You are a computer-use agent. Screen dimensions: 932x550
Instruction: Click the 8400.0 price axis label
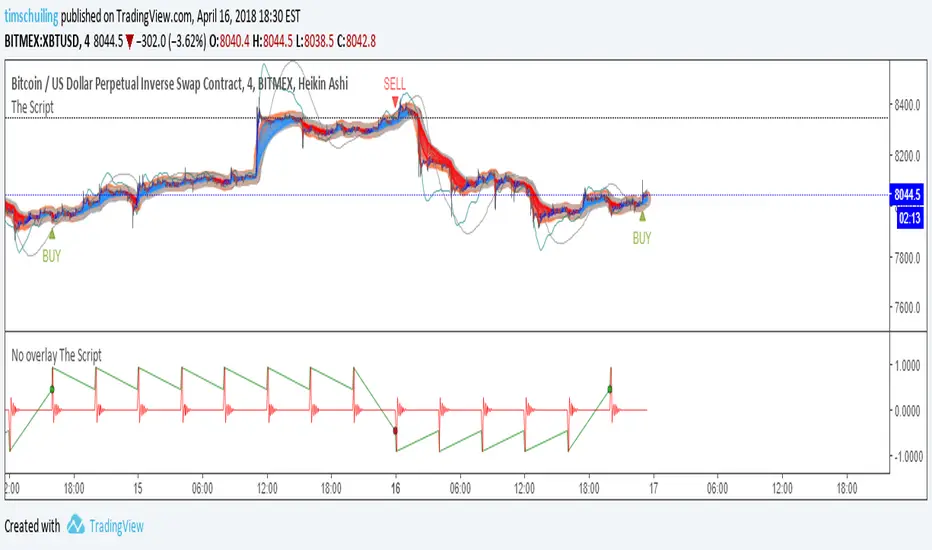(907, 105)
